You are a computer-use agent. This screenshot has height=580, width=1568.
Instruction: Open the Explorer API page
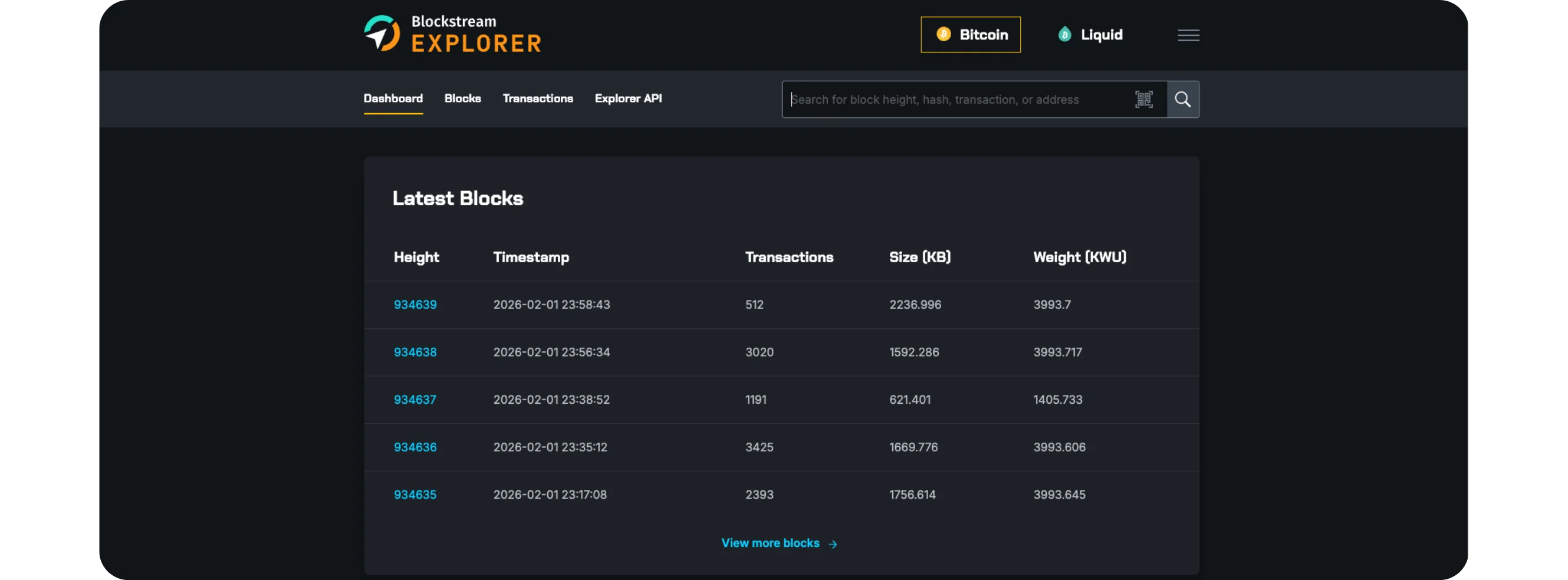click(627, 98)
